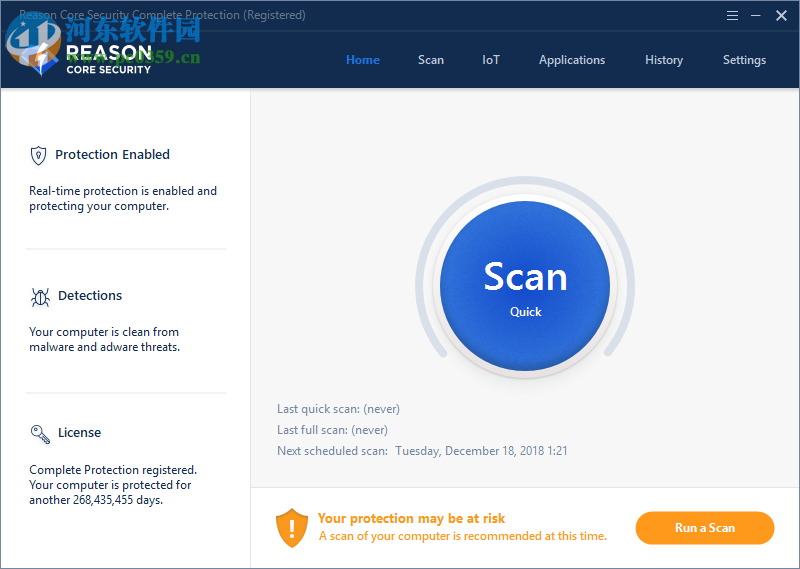Click the Complete Protection registered text
The image size is (800, 569).
[x=113, y=485]
